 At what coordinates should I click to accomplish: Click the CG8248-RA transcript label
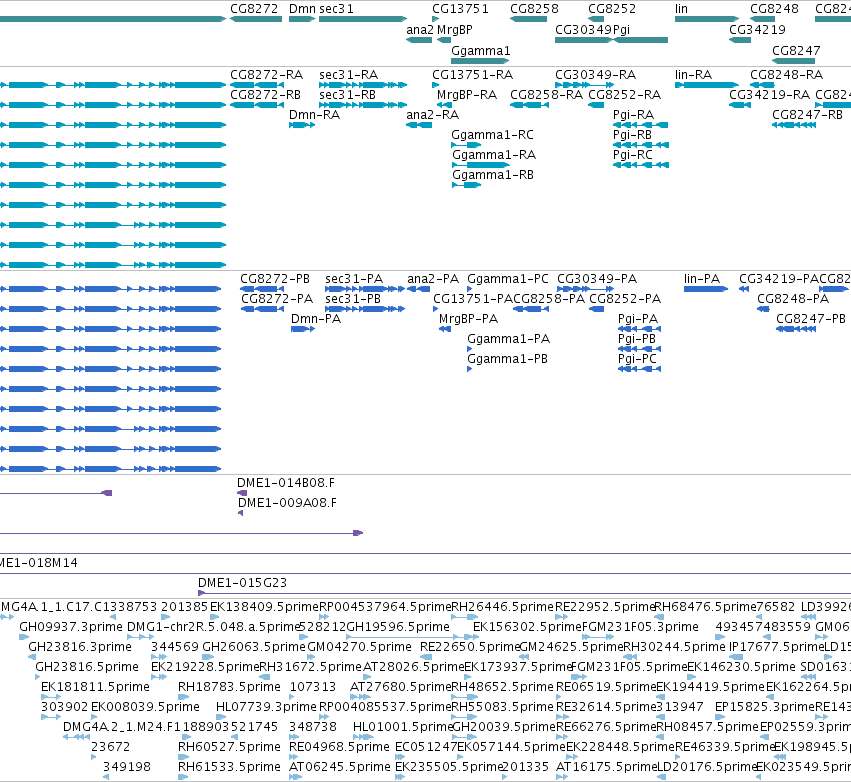pos(786,74)
